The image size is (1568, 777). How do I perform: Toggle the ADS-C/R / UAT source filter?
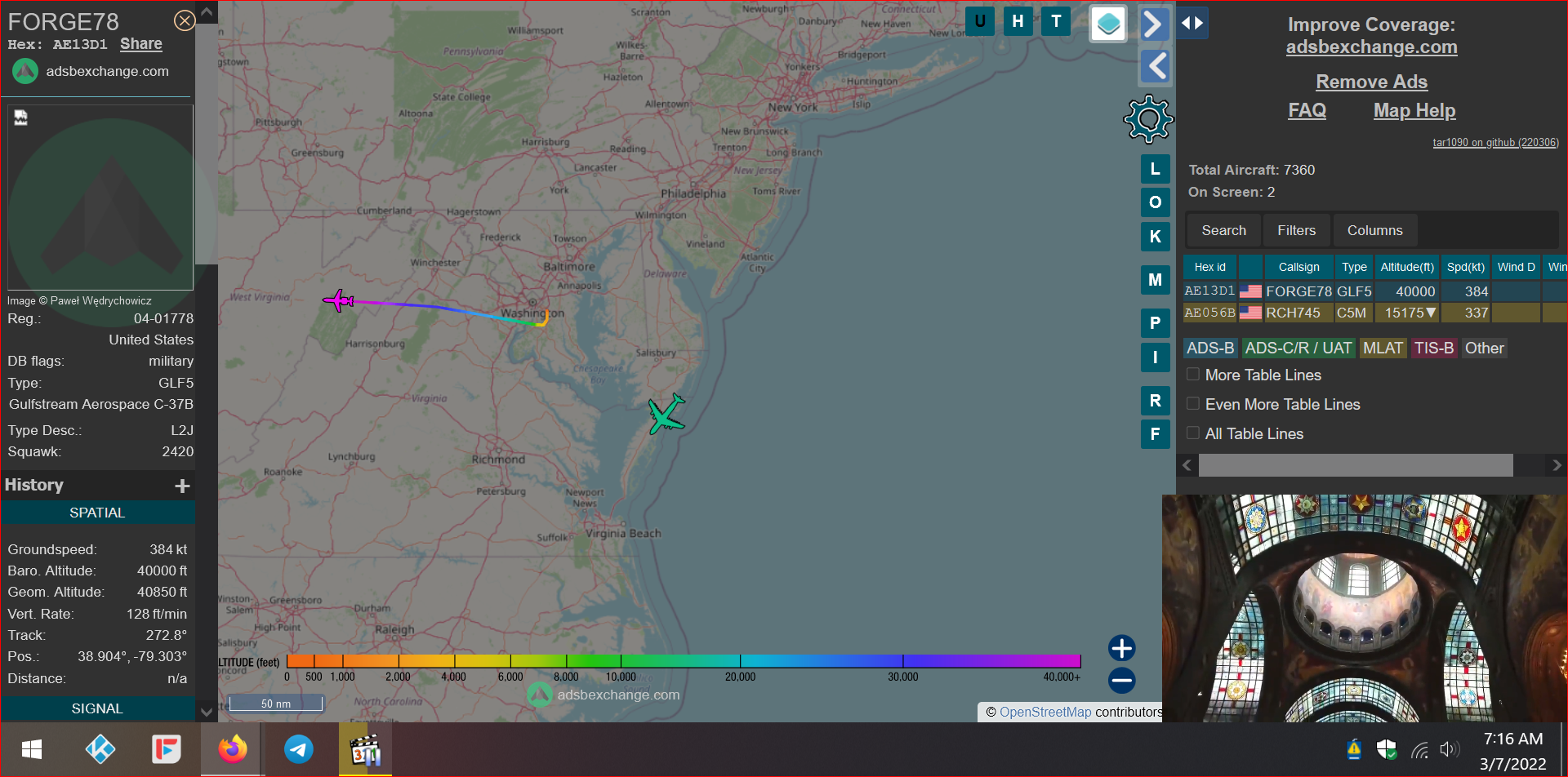[x=1298, y=349]
